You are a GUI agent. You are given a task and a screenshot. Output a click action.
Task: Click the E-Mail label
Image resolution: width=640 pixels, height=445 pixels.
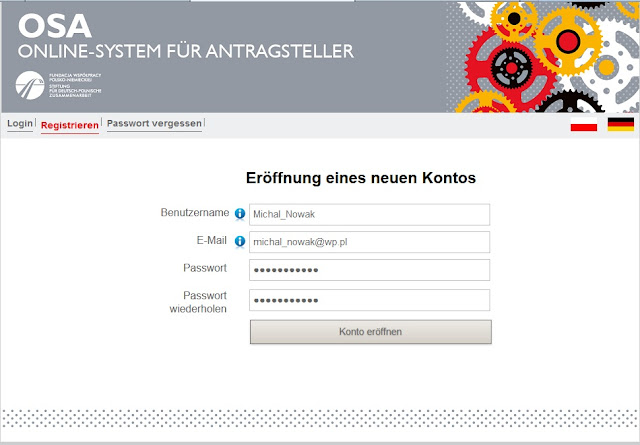(x=211, y=240)
